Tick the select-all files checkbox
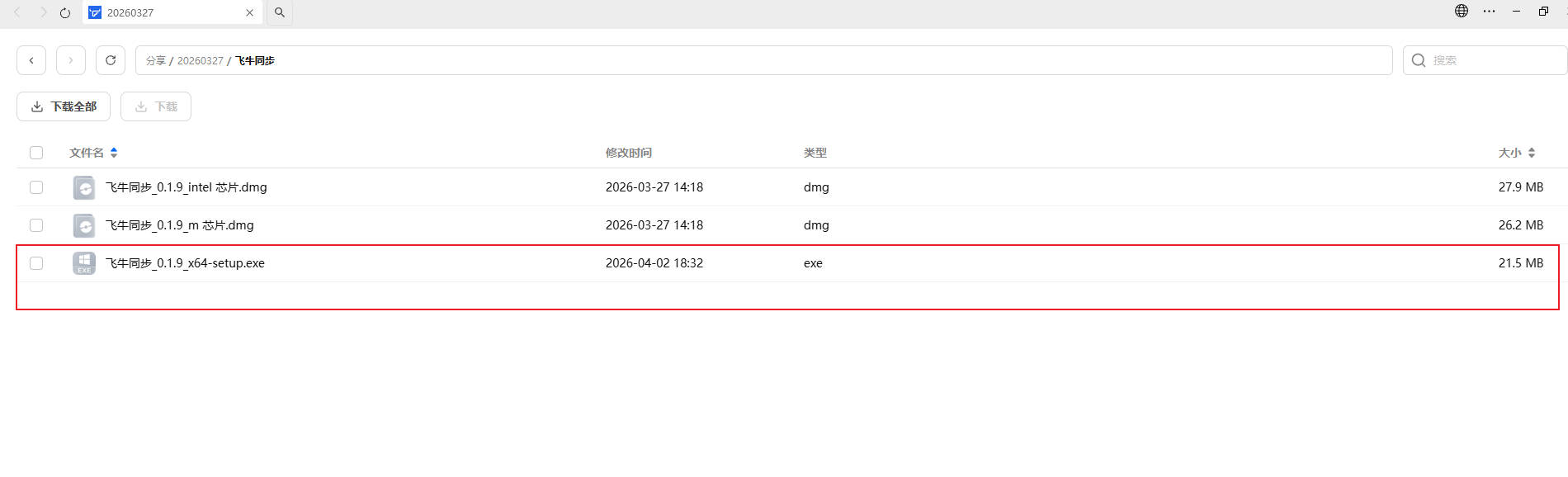Screen dimensions: 1568x477 coord(36,153)
